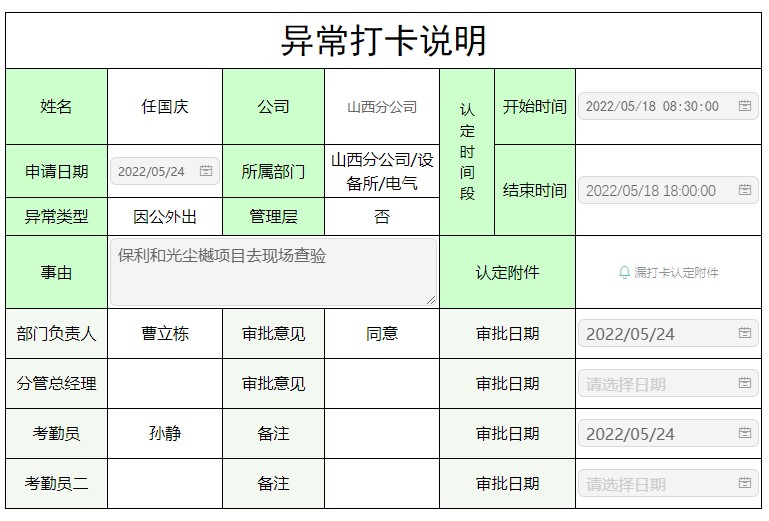The image size is (769, 521).
Task: Click the department value 山西分公司/设备所/电气
Action: pyautogui.click(x=382, y=171)
